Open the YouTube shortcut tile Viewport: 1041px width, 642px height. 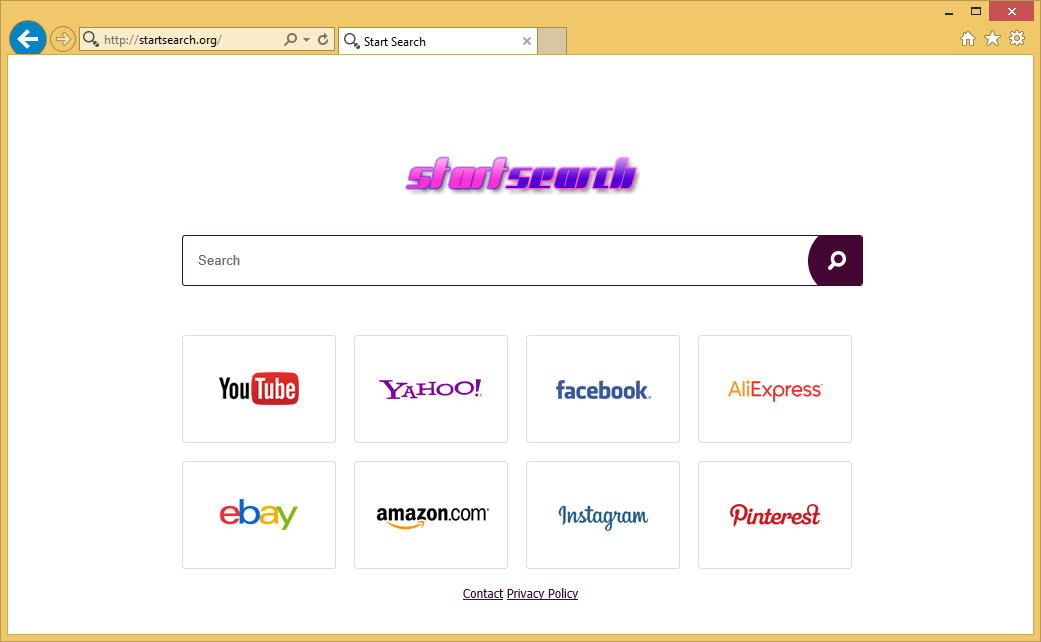258,389
